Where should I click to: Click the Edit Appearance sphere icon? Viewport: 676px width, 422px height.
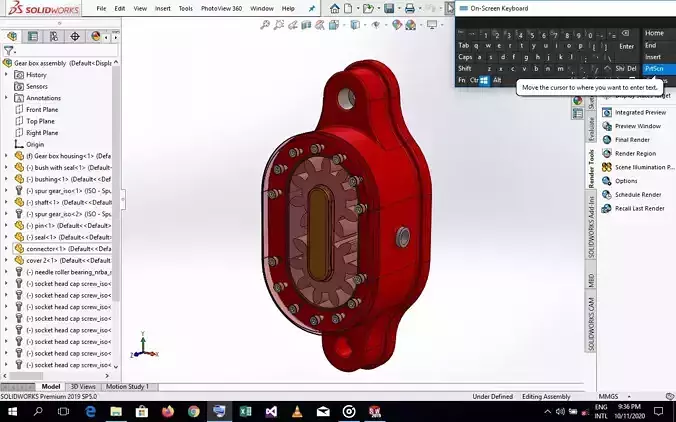[397, 25]
